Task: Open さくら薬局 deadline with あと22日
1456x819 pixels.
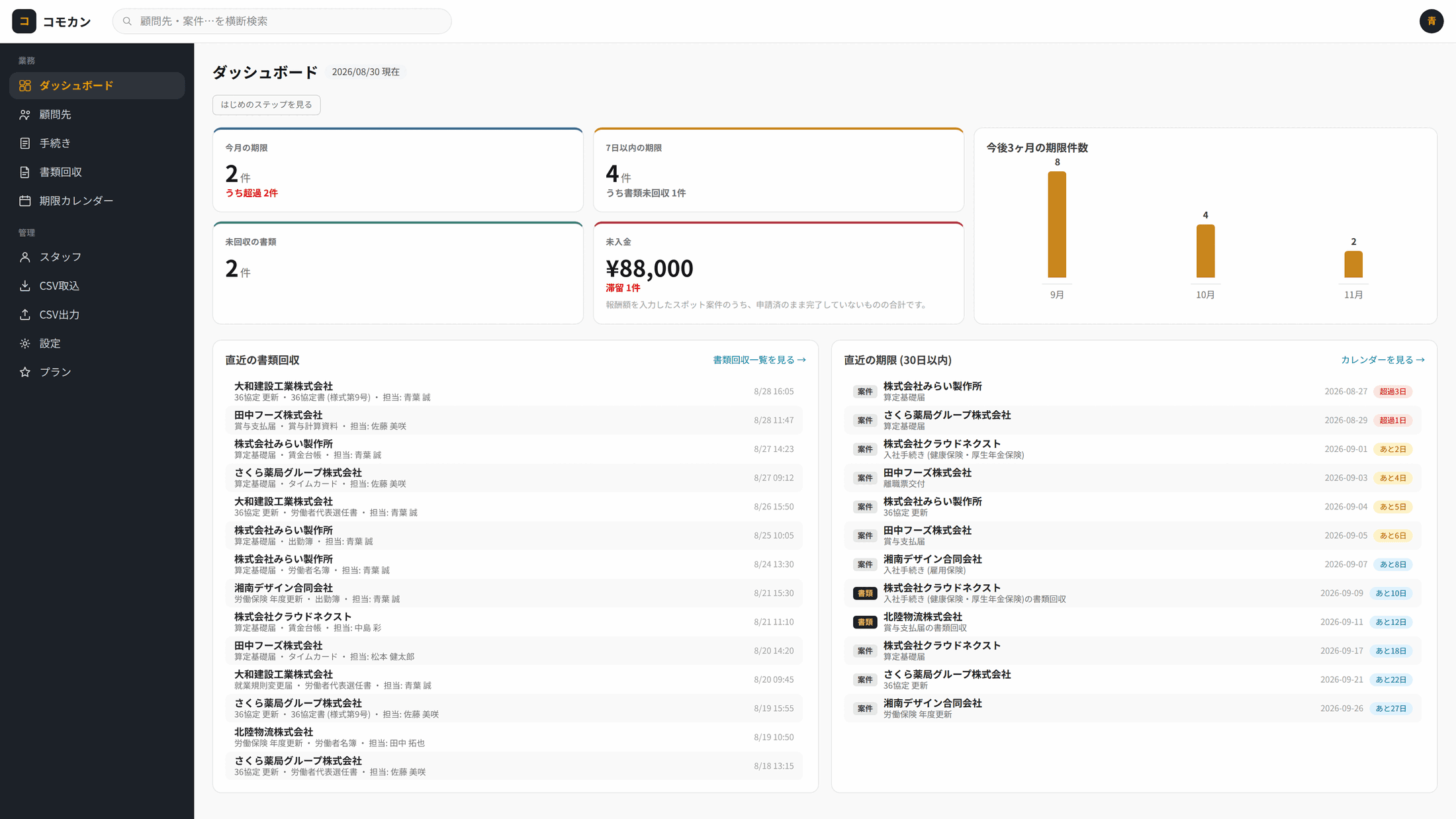Action: click(x=1132, y=679)
